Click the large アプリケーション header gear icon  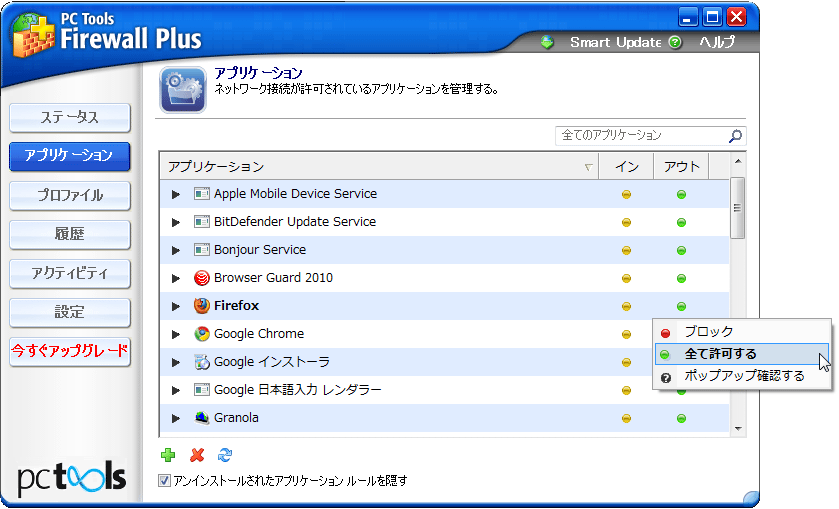[x=182, y=89]
